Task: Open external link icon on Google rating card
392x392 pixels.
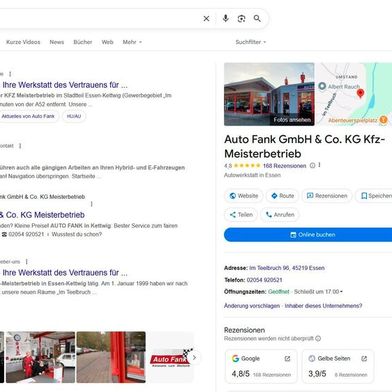Action: (287, 359)
